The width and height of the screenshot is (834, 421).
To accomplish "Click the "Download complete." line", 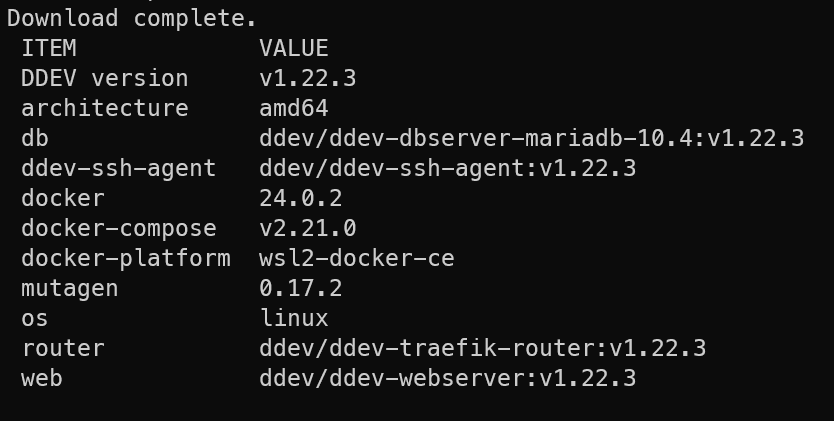I will coord(132,18).
